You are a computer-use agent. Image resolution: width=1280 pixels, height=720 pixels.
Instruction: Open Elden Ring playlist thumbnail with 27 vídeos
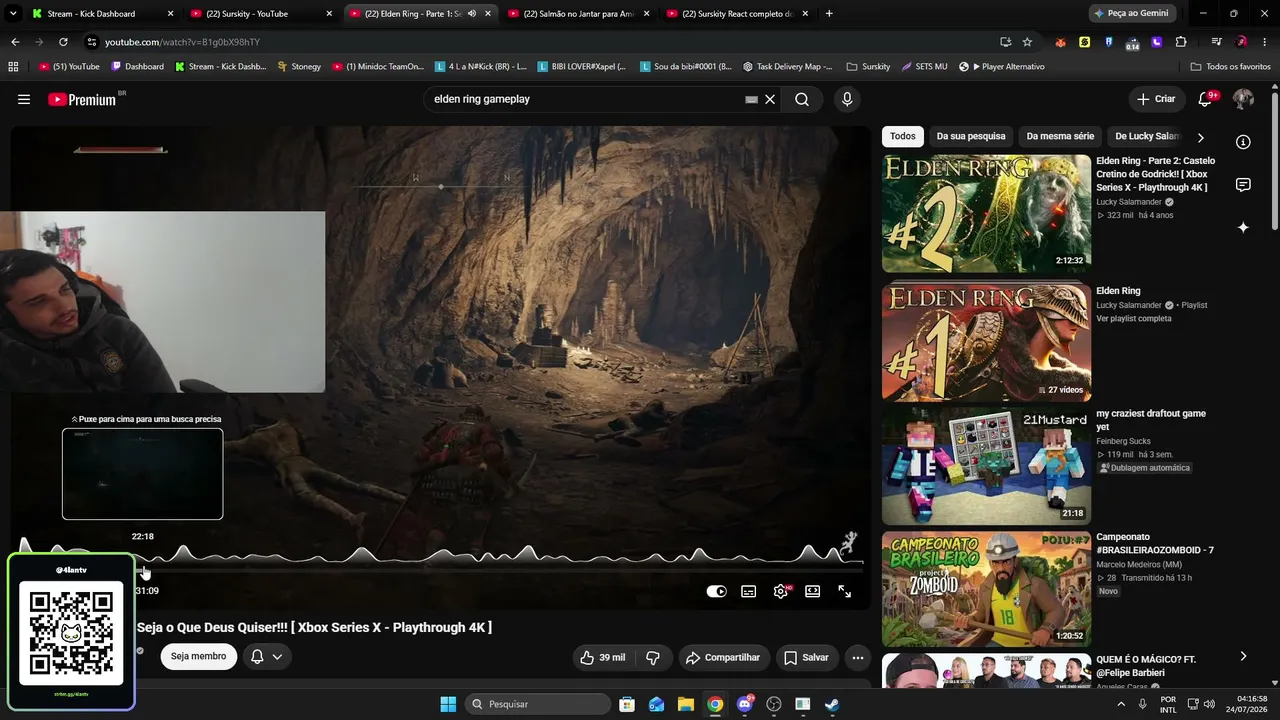(x=986, y=342)
